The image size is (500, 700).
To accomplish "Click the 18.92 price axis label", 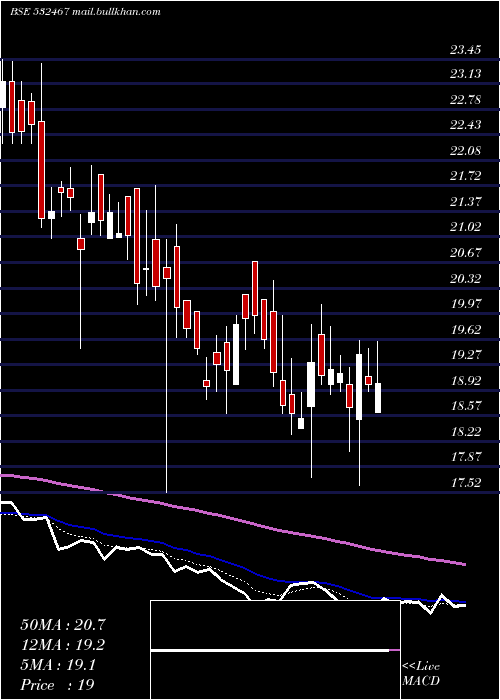I will point(466,381).
